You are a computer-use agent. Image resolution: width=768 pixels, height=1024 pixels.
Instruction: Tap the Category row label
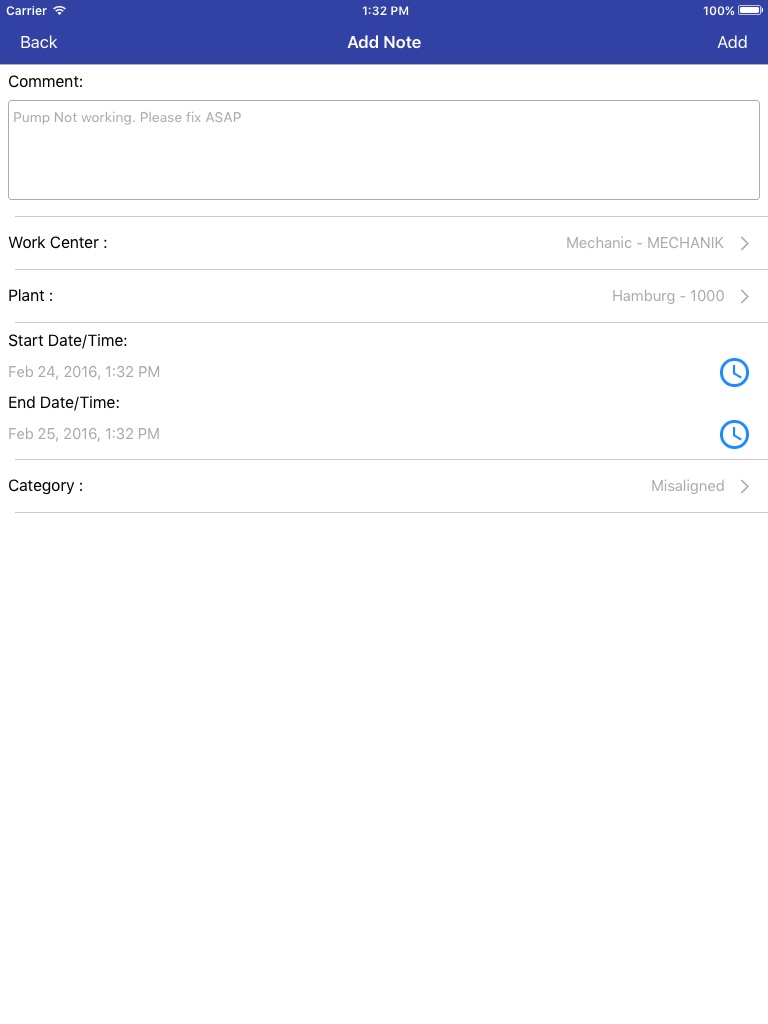click(x=45, y=486)
